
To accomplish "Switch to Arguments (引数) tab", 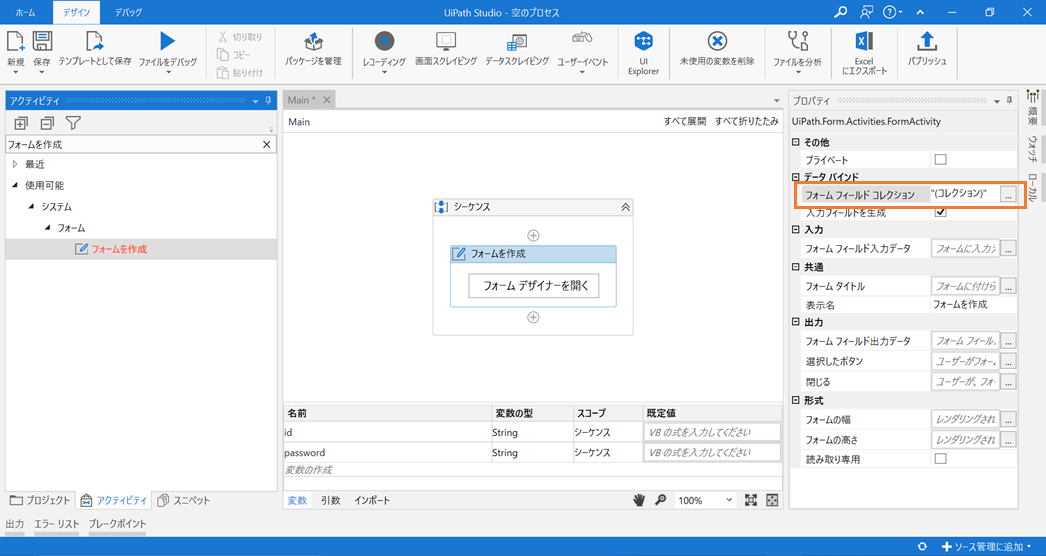I will [330, 501].
